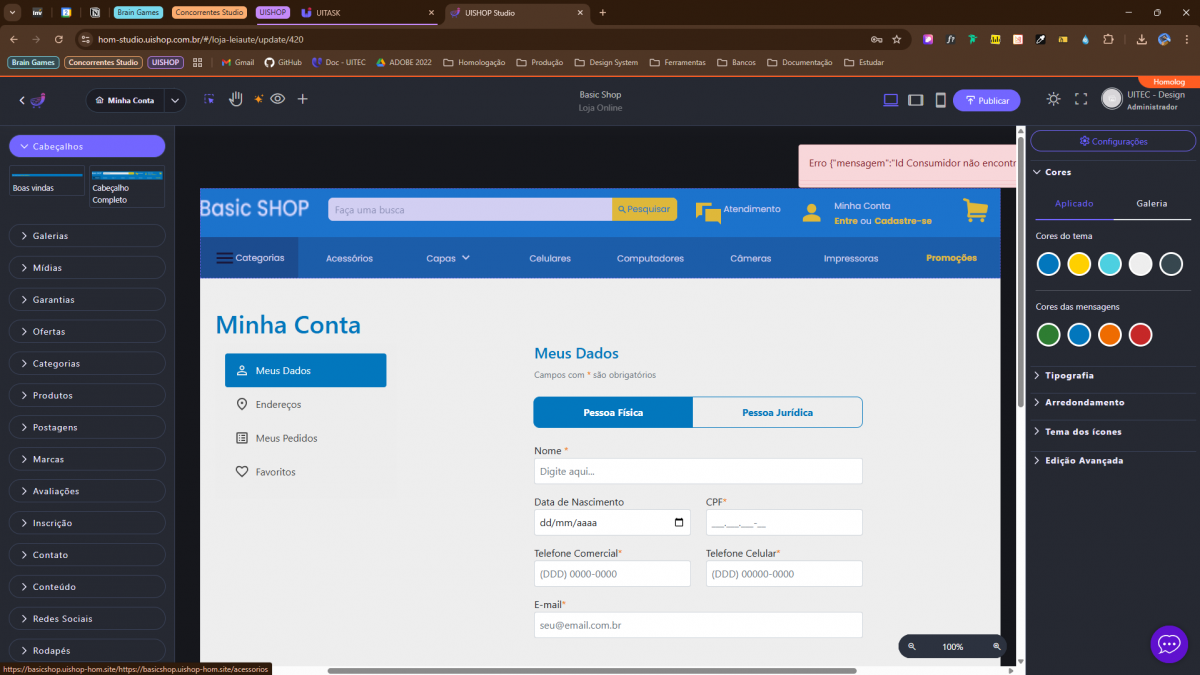The width and height of the screenshot is (1200, 675).
Task: Click the plus add icon in toolbar
Action: pos(303,99)
